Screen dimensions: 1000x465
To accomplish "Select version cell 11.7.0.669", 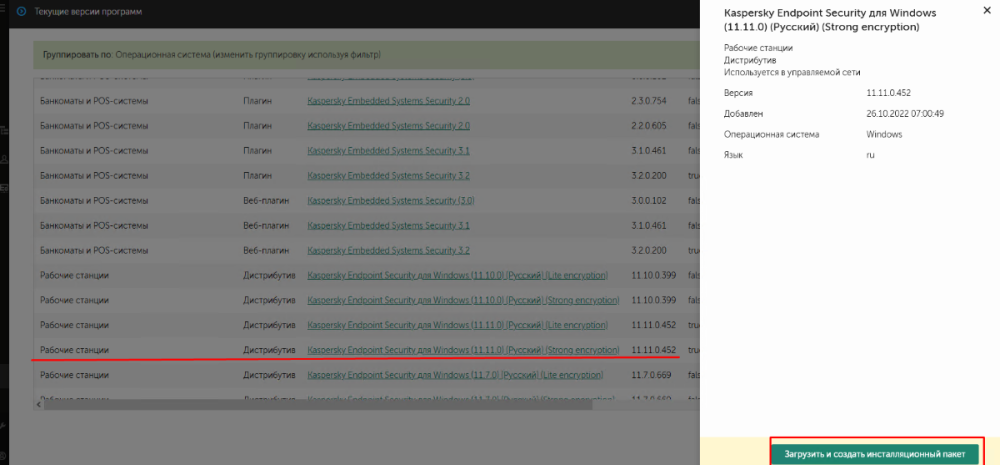I will point(651,374).
